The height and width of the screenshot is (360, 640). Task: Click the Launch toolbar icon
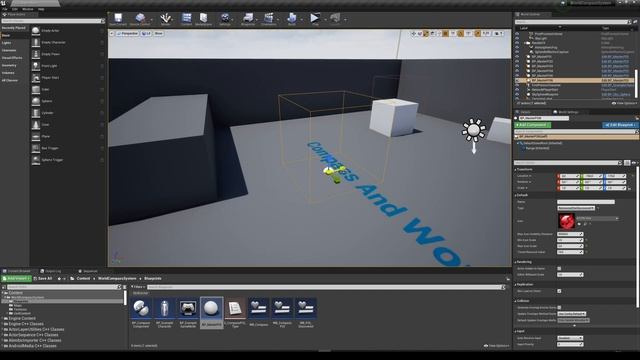pyautogui.click(x=335, y=19)
